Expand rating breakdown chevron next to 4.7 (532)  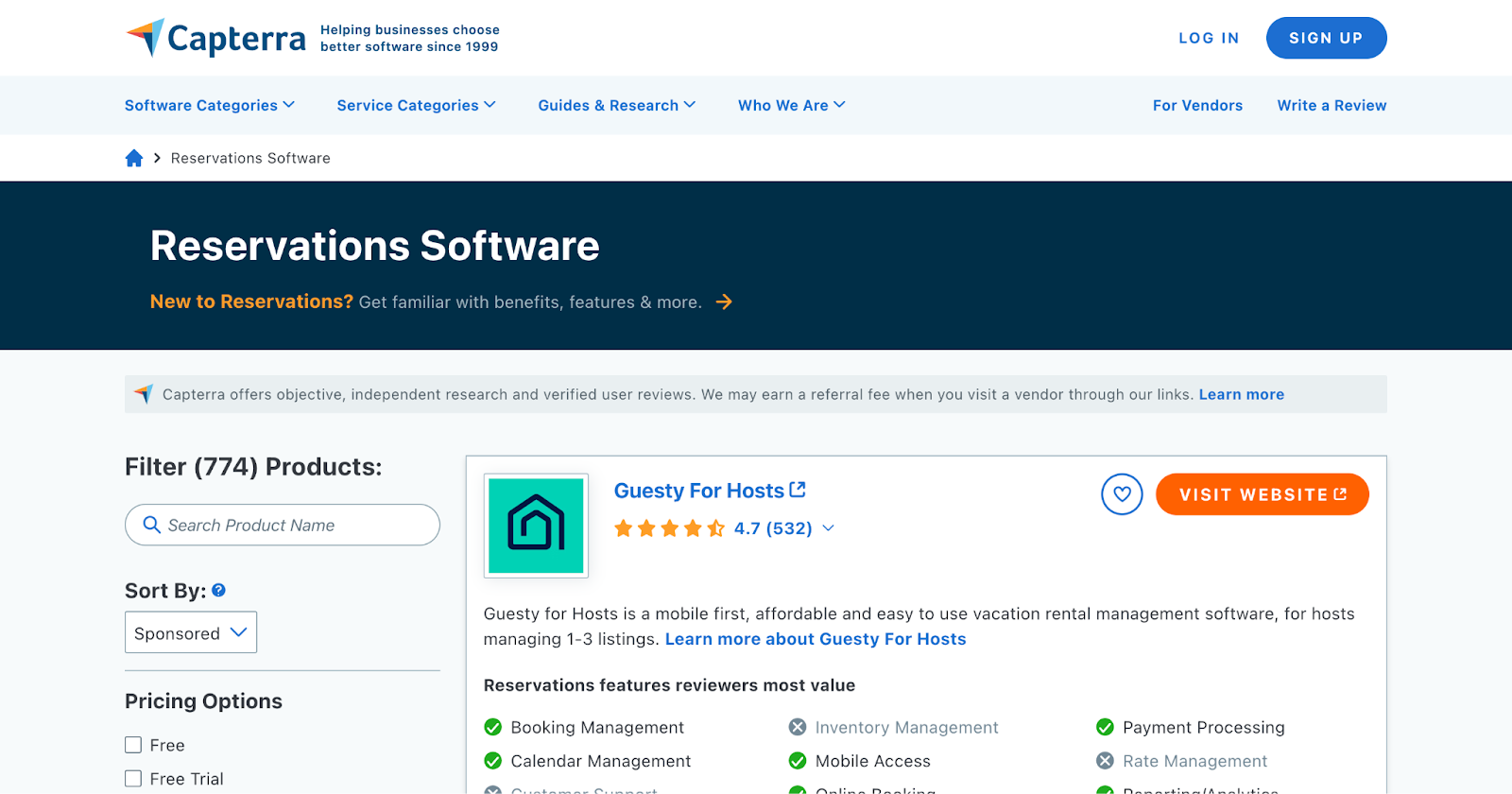click(829, 528)
